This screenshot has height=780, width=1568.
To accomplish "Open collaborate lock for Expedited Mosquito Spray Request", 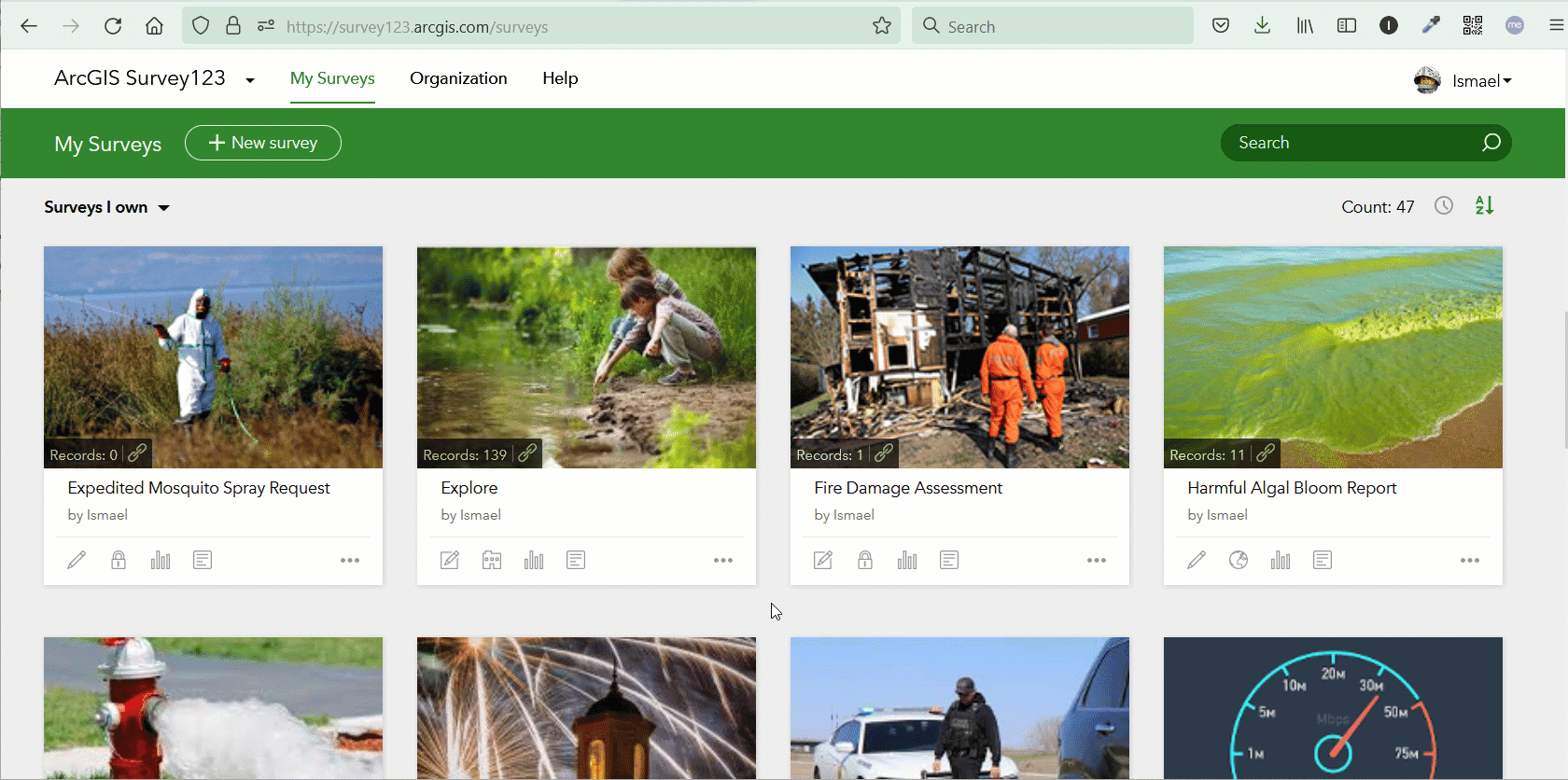I will (x=119, y=560).
